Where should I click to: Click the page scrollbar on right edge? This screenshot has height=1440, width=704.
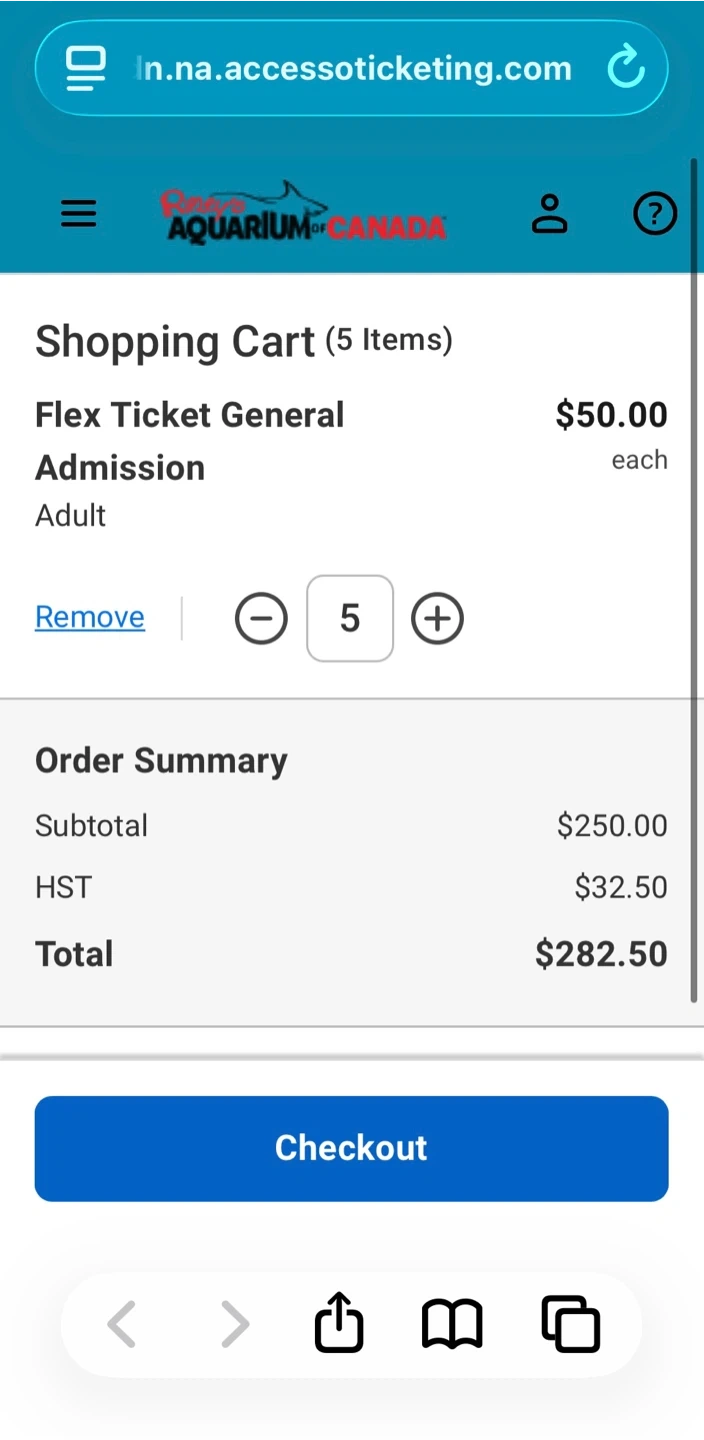point(694,580)
